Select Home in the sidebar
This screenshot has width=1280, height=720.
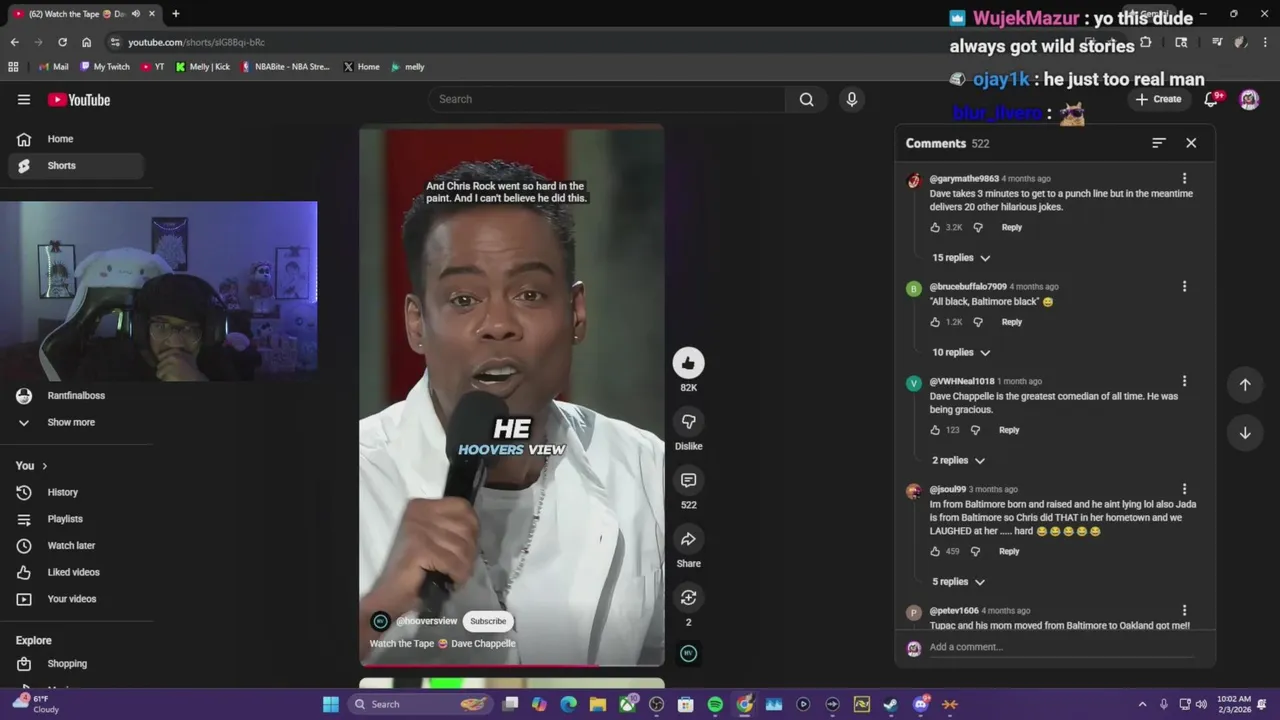(77, 139)
